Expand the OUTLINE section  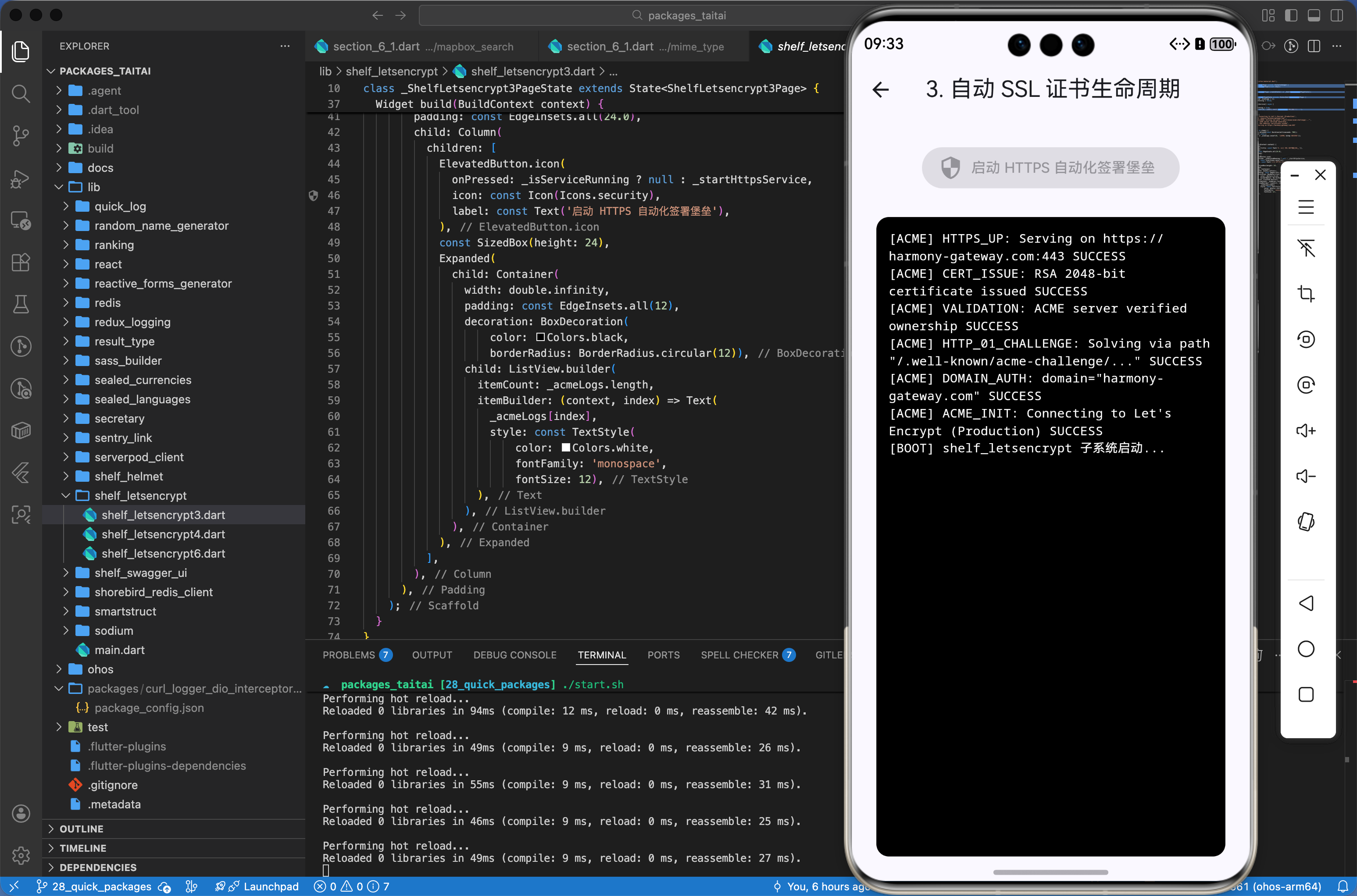coord(81,828)
